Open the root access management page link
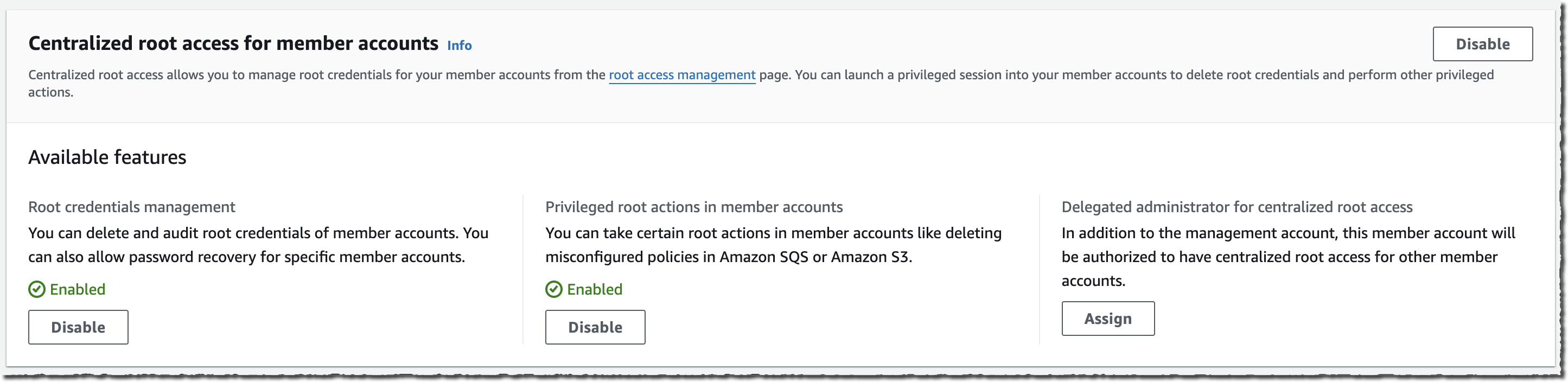Viewport: 1568px width, 382px height. [681, 75]
